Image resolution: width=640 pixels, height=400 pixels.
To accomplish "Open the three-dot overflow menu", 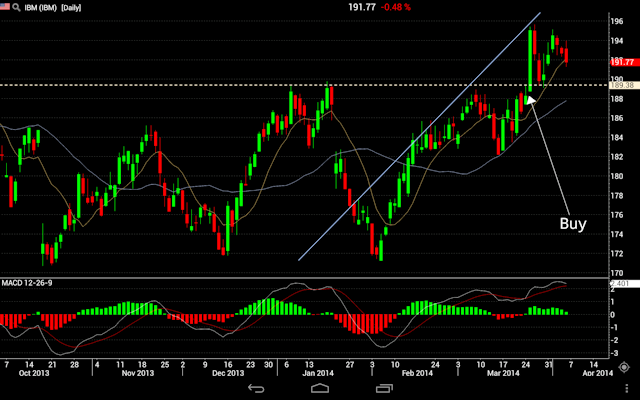I will pyautogui.click(x=627, y=388).
